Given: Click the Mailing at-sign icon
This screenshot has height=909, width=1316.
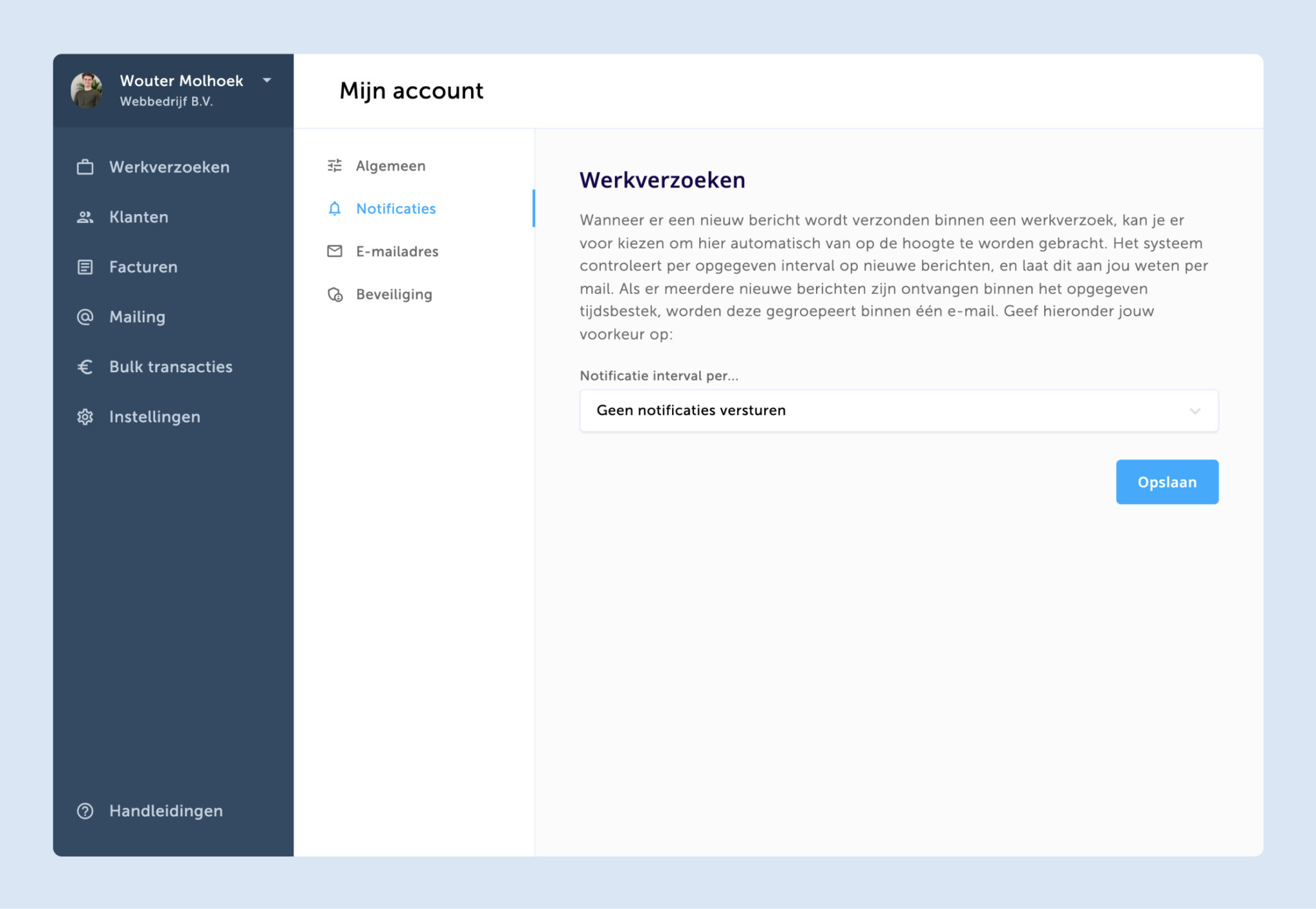Looking at the screenshot, I should click(85, 317).
